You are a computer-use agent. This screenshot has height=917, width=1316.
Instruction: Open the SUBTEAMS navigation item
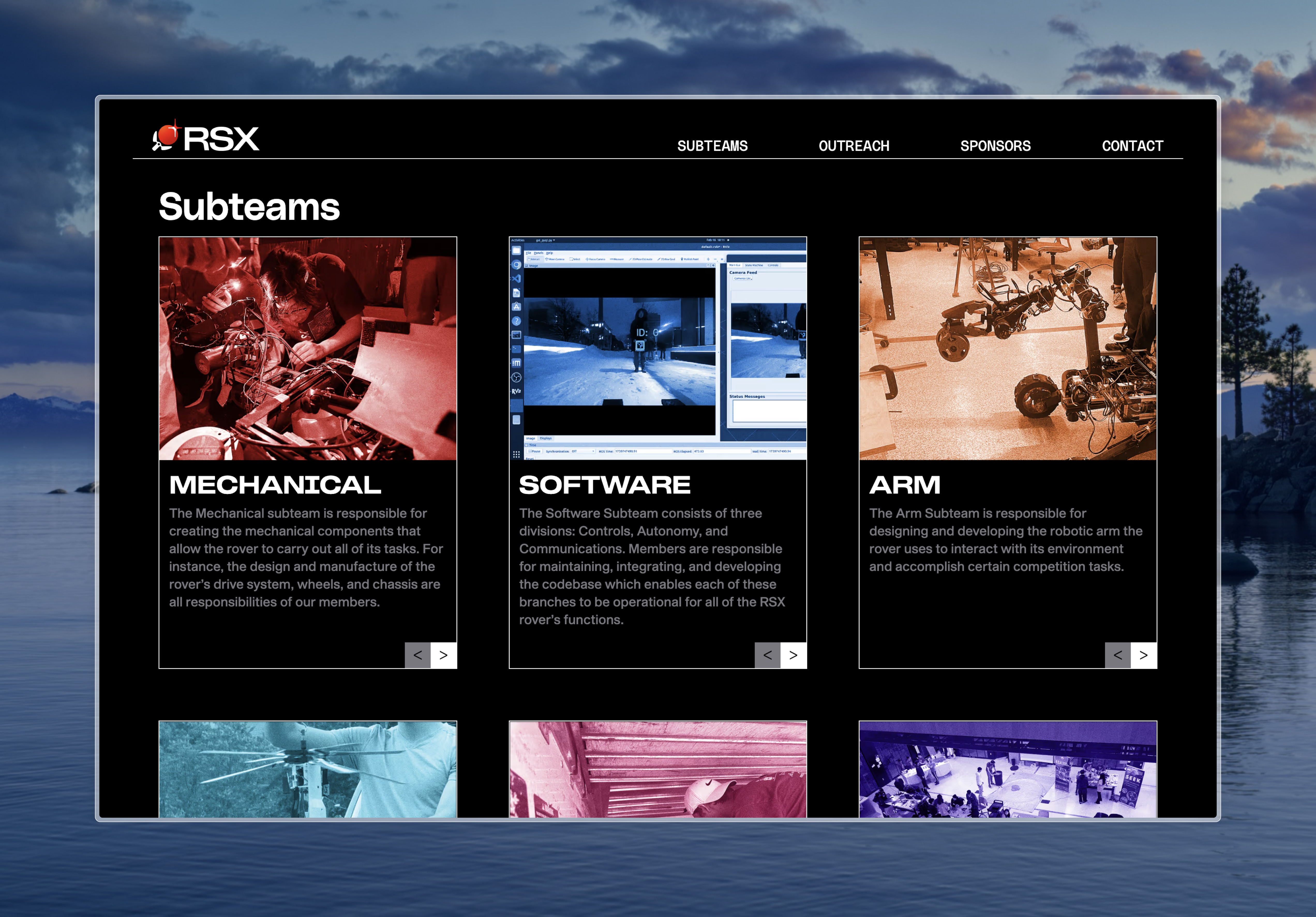[x=713, y=146]
